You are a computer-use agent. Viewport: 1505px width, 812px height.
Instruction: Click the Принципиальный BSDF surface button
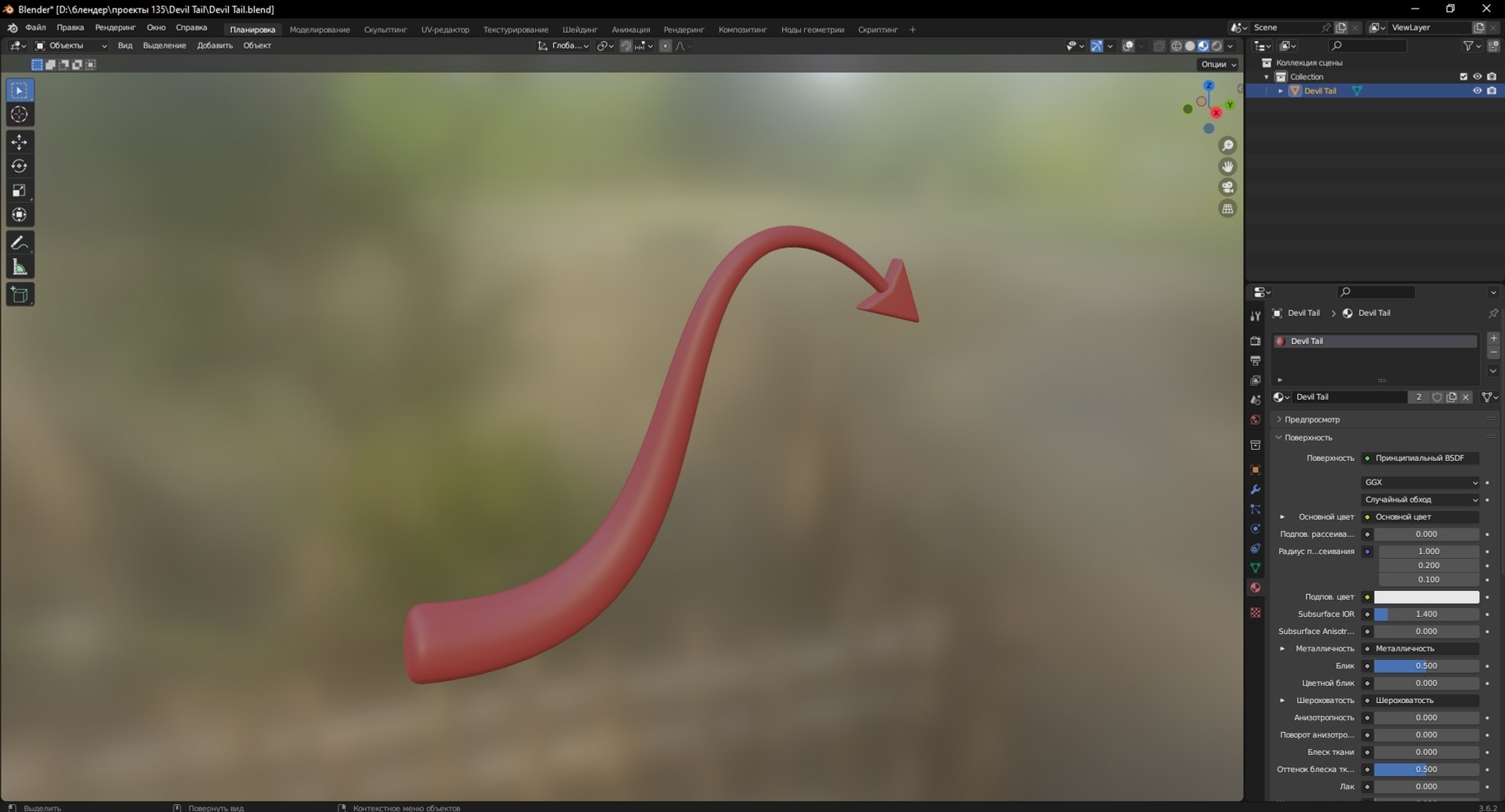(1420, 459)
